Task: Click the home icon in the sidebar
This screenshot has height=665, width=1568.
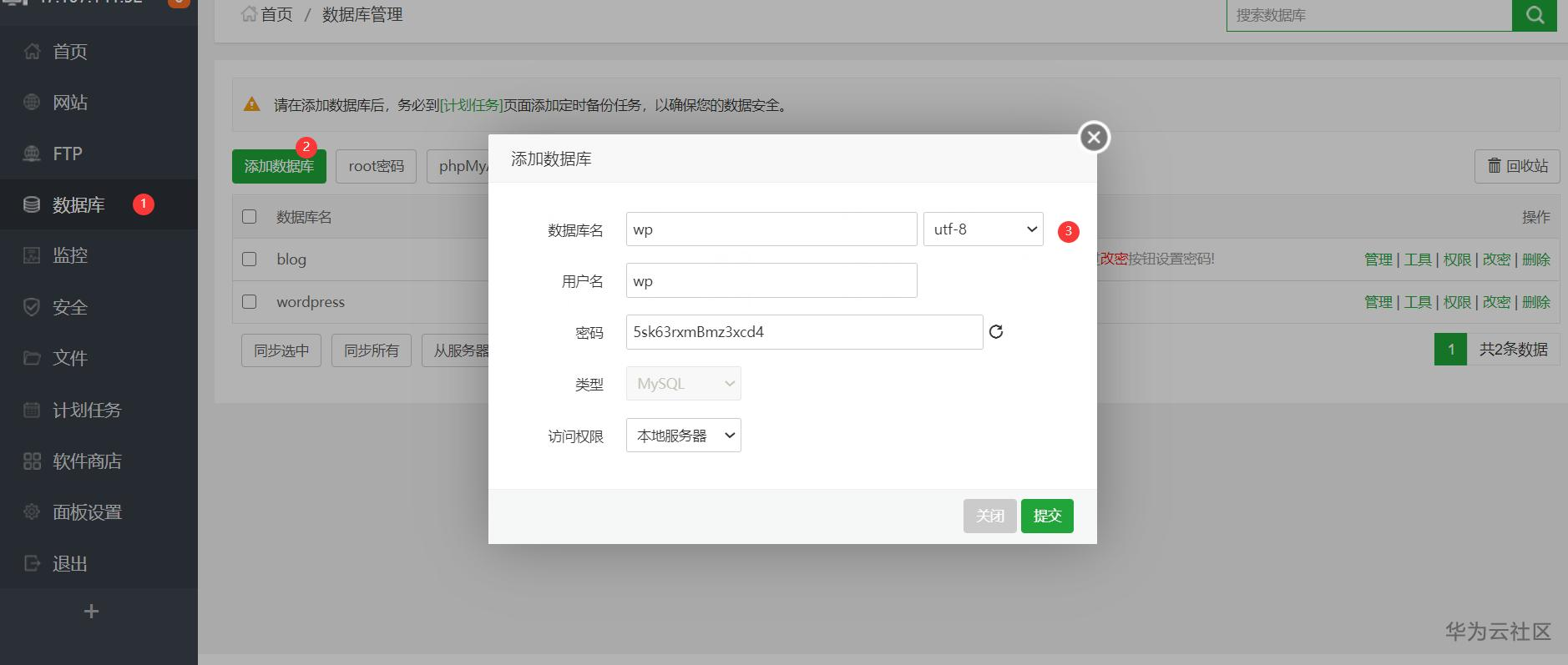Action: 32,52
